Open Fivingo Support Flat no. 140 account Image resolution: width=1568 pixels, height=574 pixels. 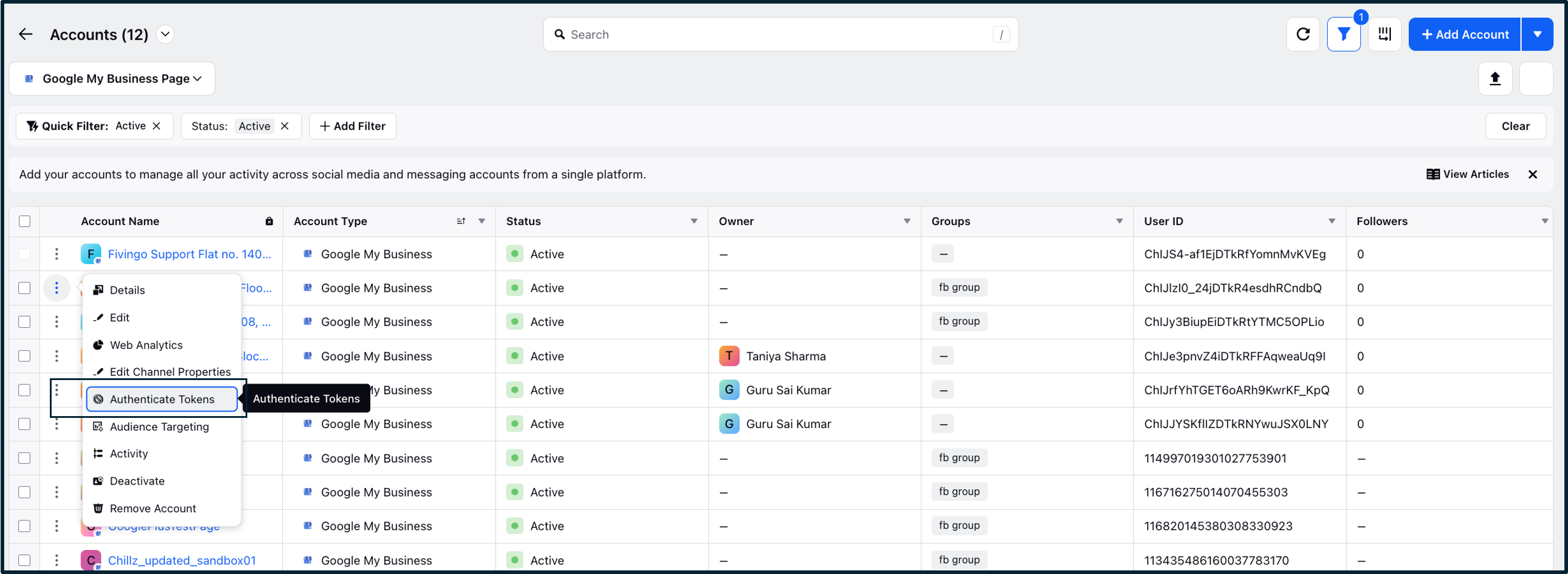pyautogui.click(x=189, y=254)
